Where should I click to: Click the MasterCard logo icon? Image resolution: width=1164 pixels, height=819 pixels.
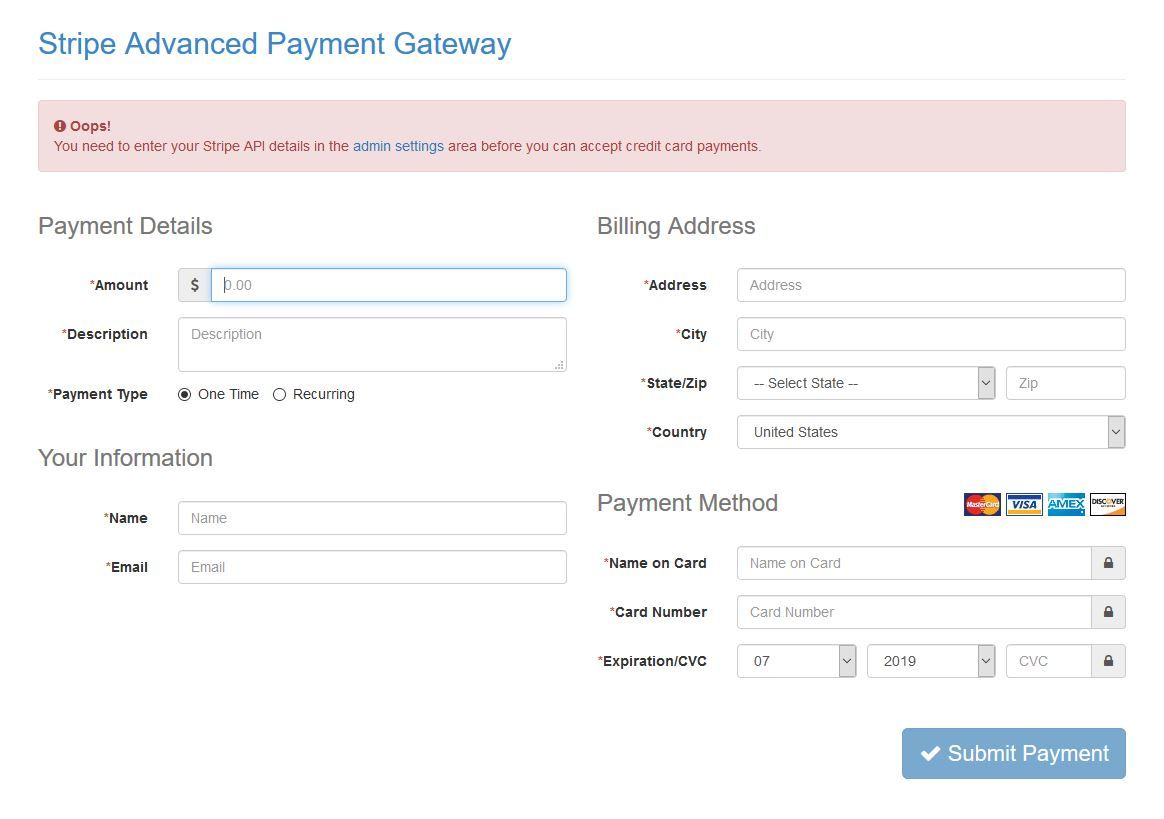(x=982, y=505)
